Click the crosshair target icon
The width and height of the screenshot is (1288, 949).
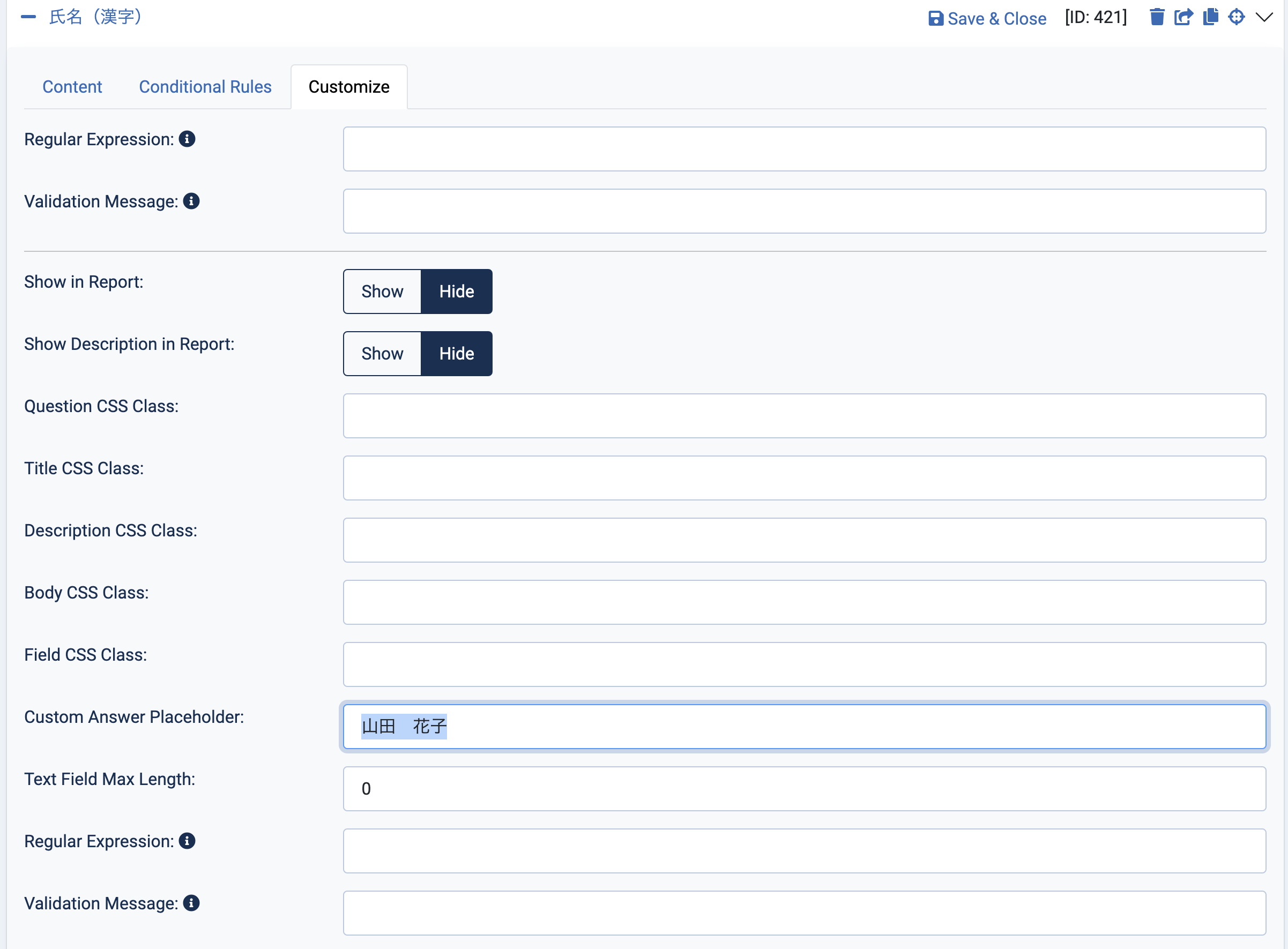point(1237,17)
